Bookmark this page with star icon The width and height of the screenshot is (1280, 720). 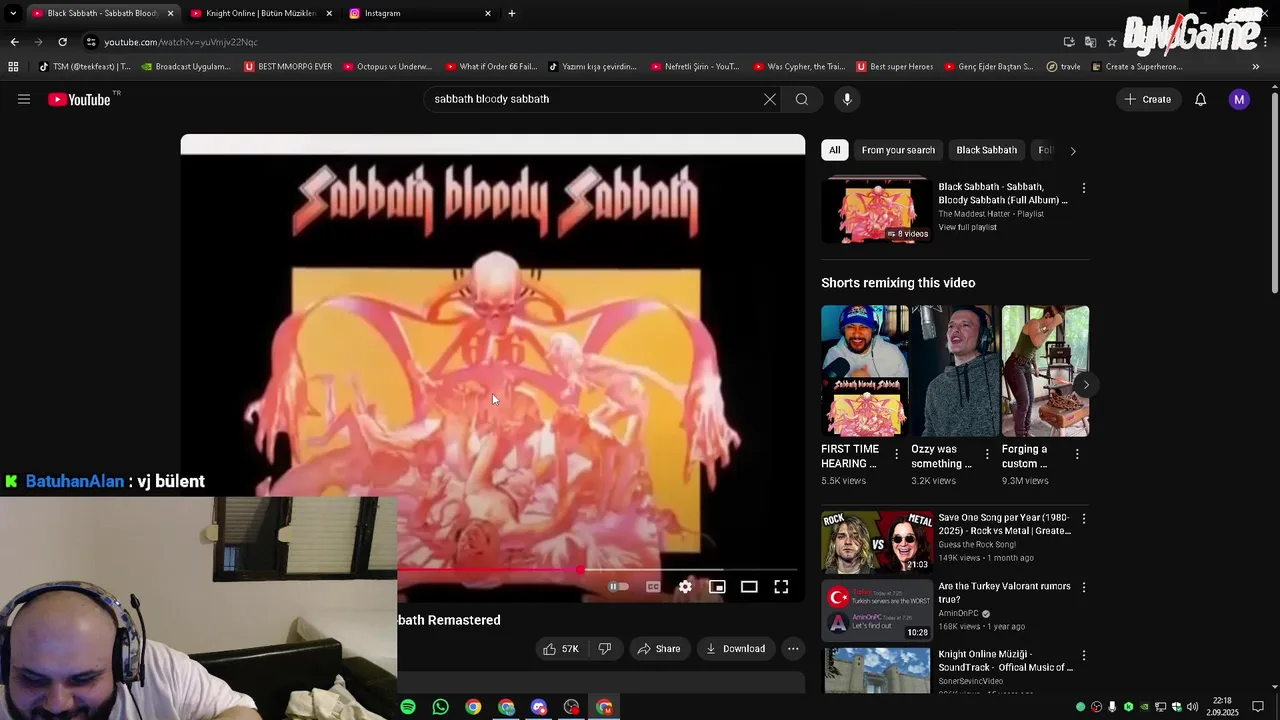[x=1111, y=42]
